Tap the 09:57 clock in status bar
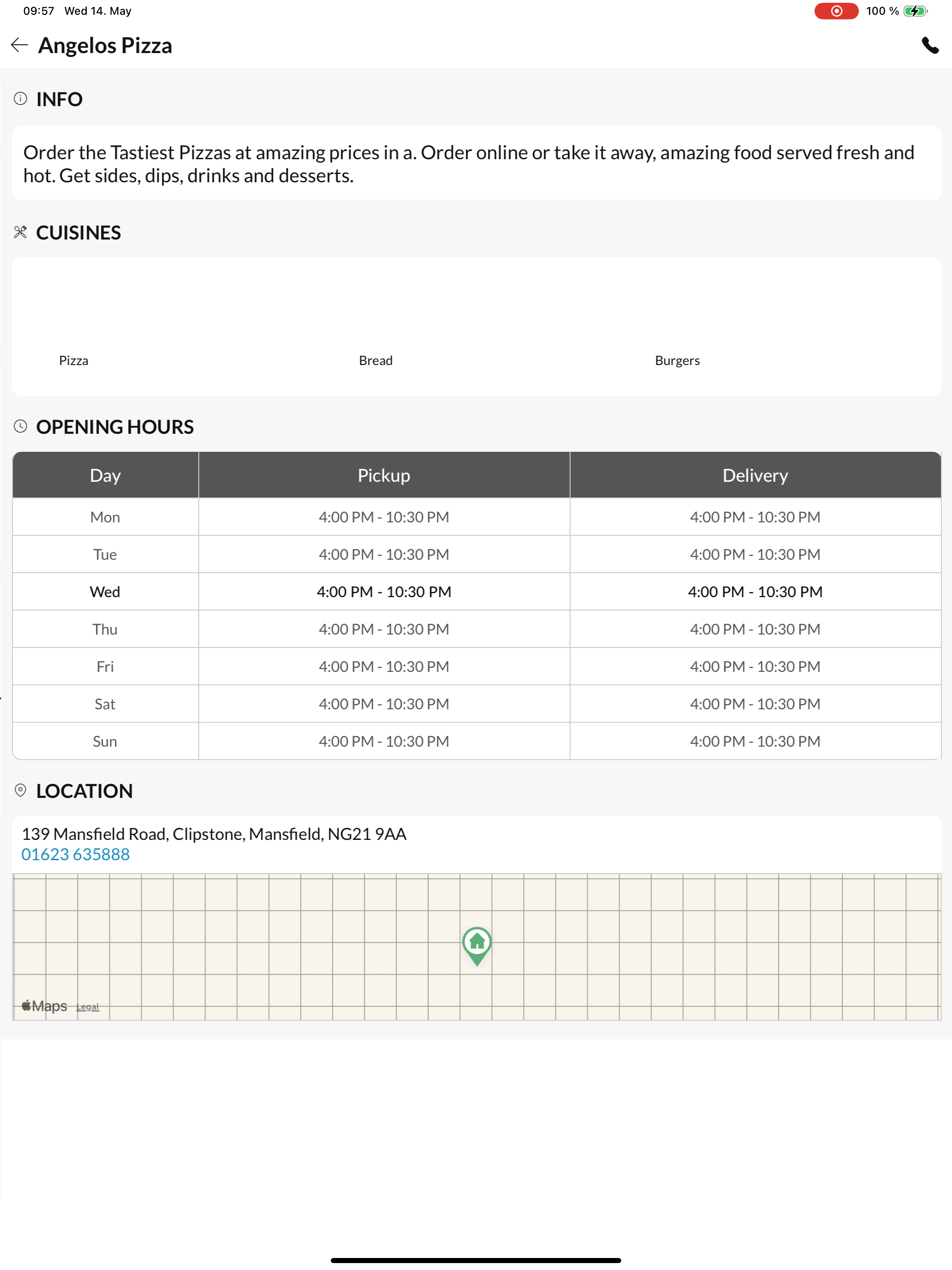The height and width of the screenshot is (1270, 952). [x=38, y=11]
